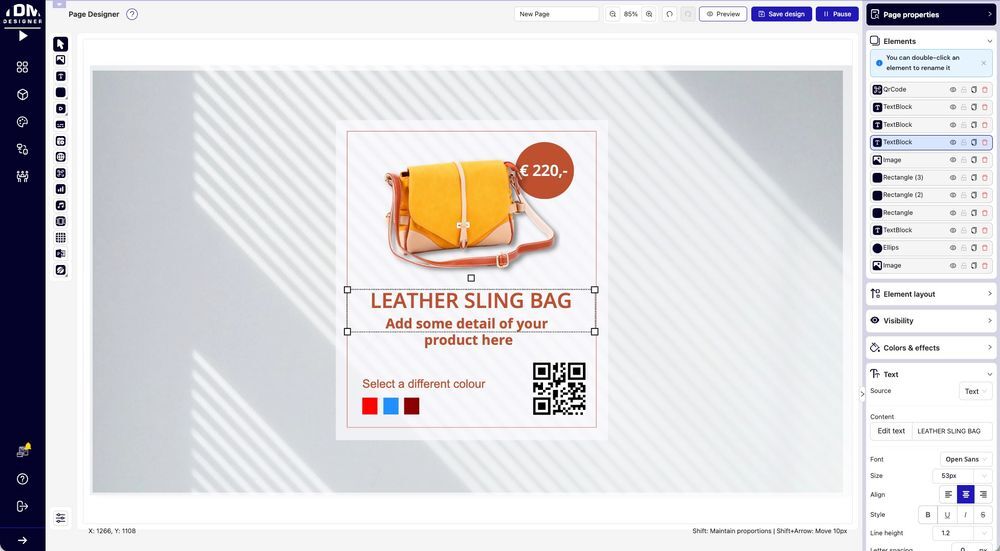This screenshot has width=1000, height=551.
Task: Undo the last action
Action: (x=670, y=14)
